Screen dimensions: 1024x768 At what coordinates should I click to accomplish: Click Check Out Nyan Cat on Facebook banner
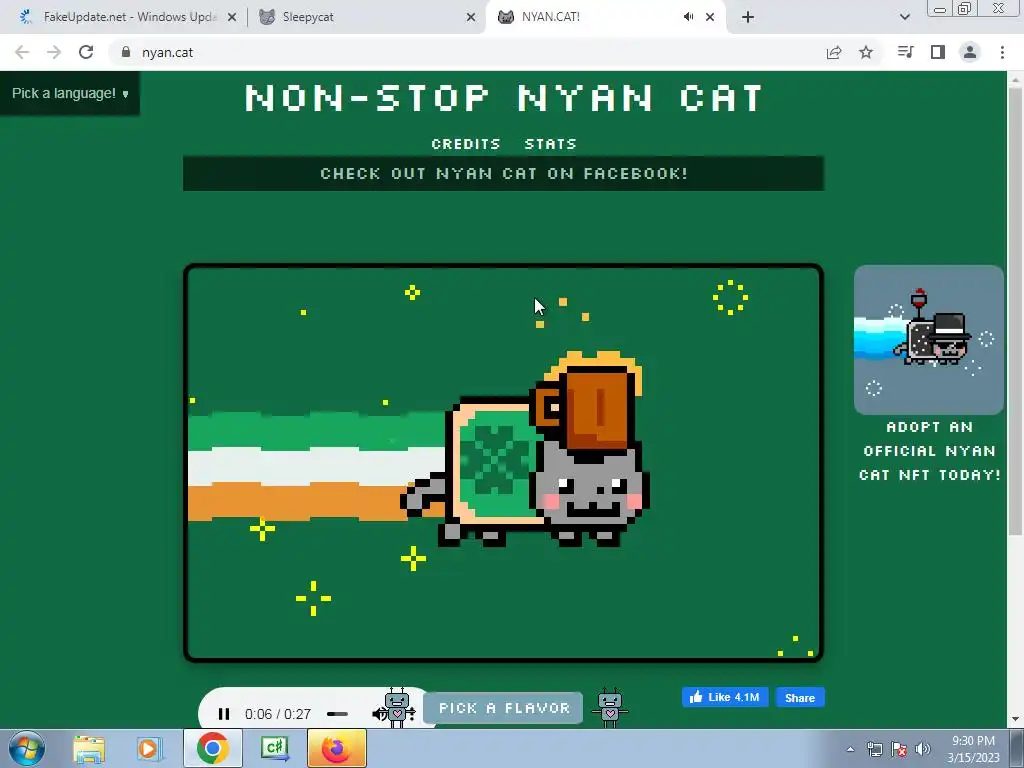(504, 174)
